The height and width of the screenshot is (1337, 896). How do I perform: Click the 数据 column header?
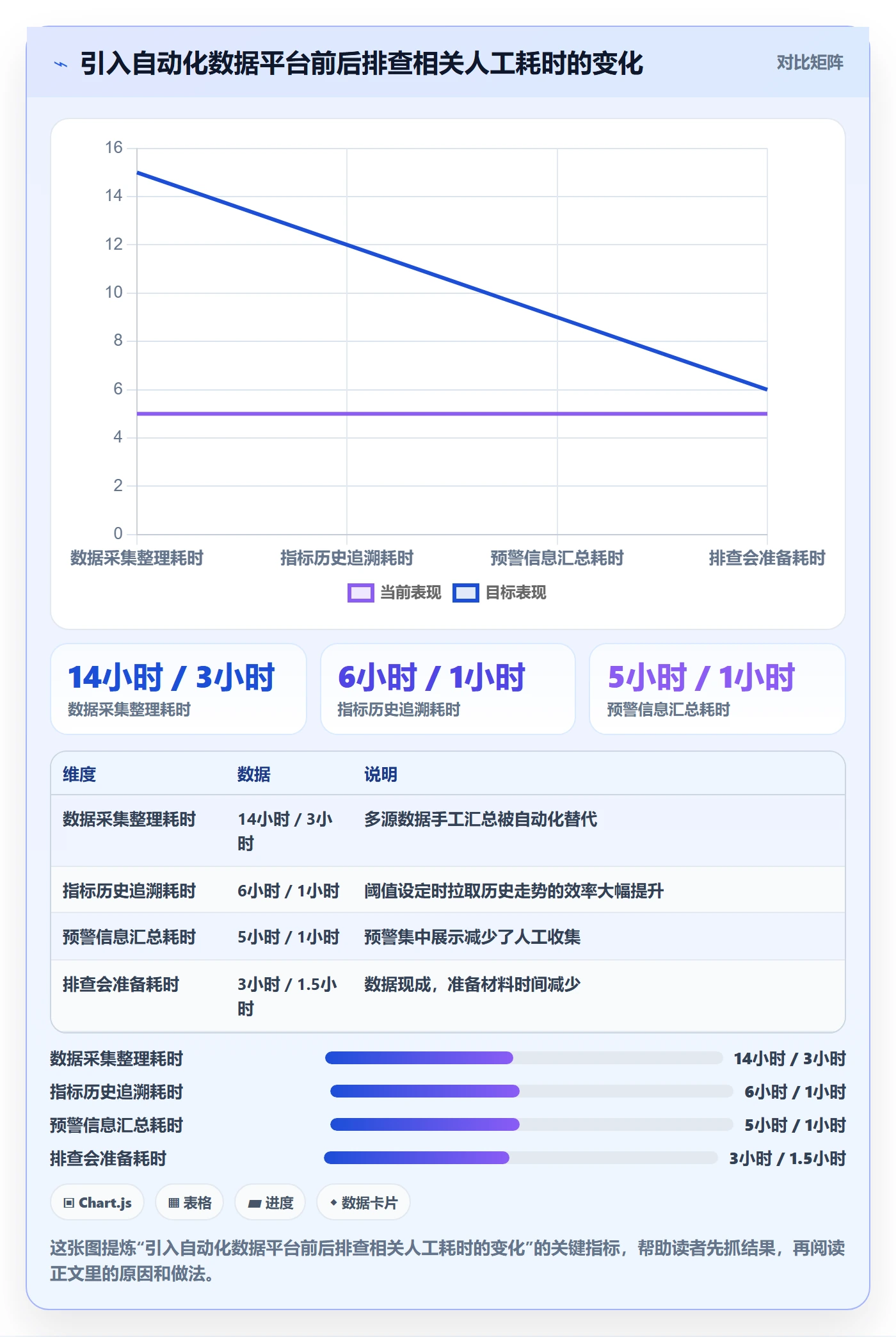pyautogui.click(x=254, y=774)
